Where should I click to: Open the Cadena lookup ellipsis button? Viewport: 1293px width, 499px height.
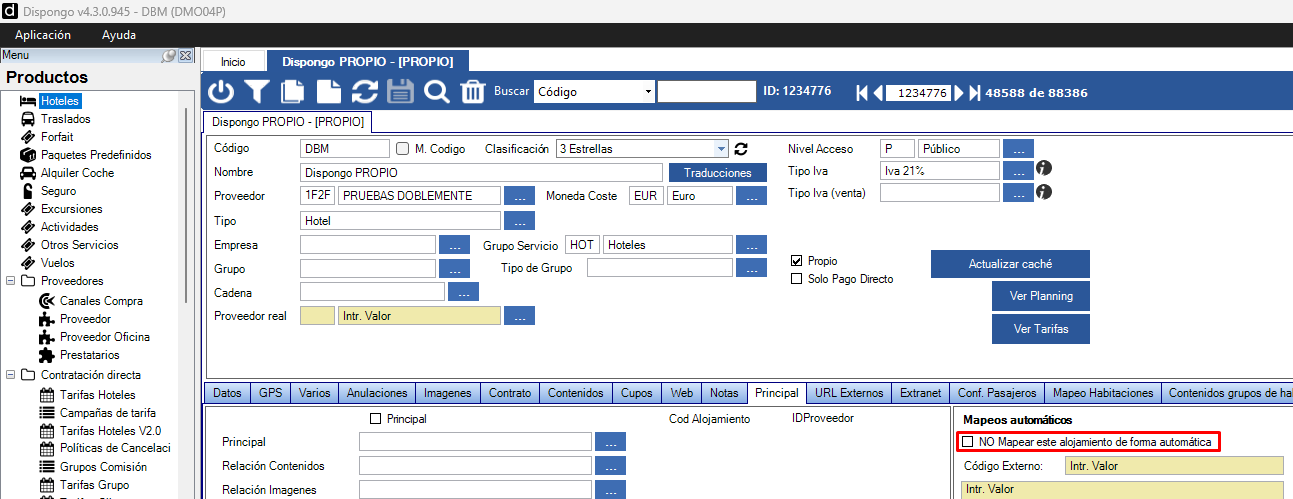[463, 292]
